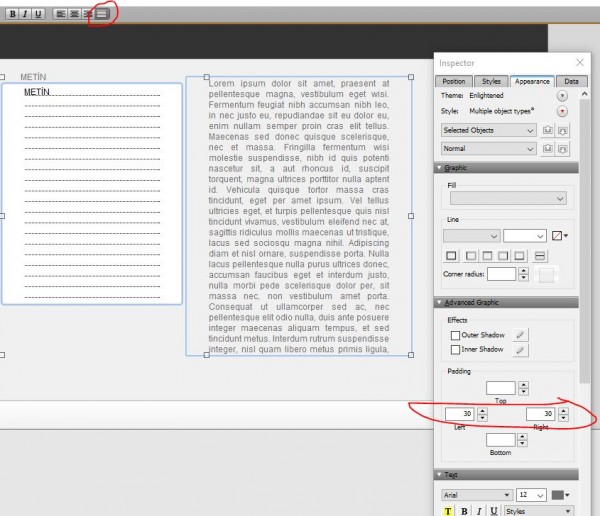Click the Corner radius input field
600x516 pixels.
click(501, 274)
